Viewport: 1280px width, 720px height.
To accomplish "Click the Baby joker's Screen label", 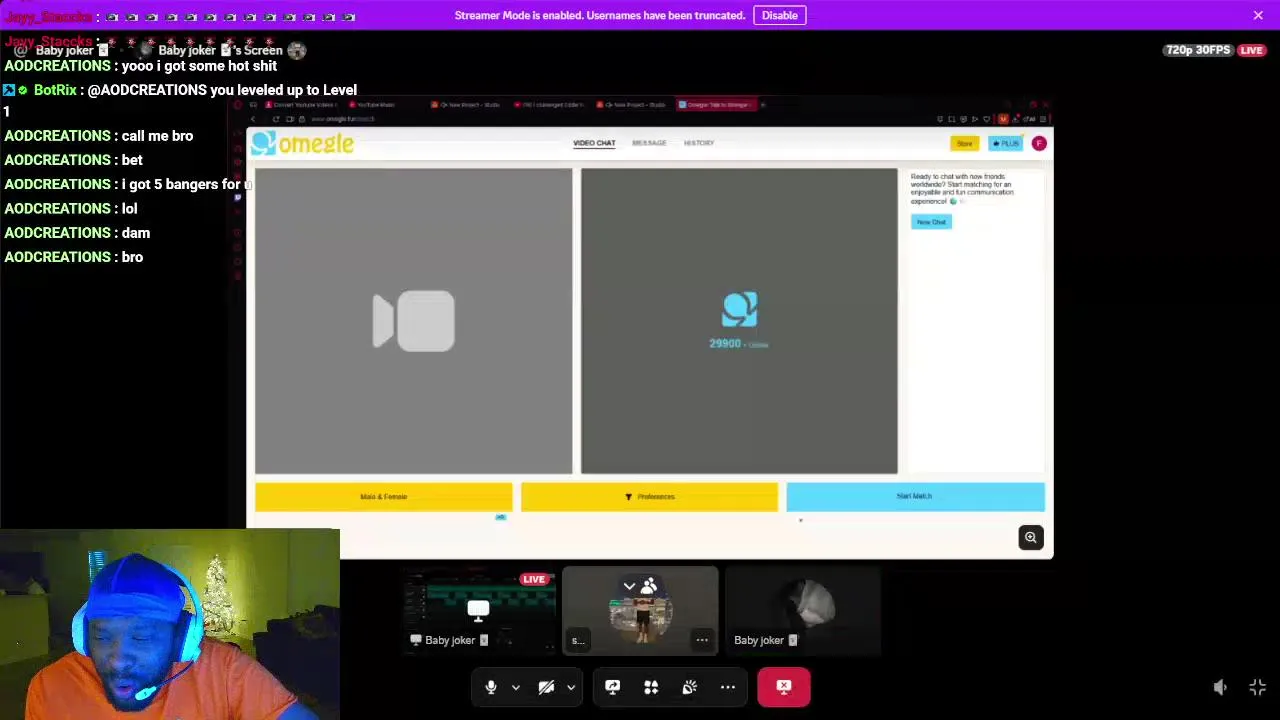I will pyautogui.click(x=220, y=50).
